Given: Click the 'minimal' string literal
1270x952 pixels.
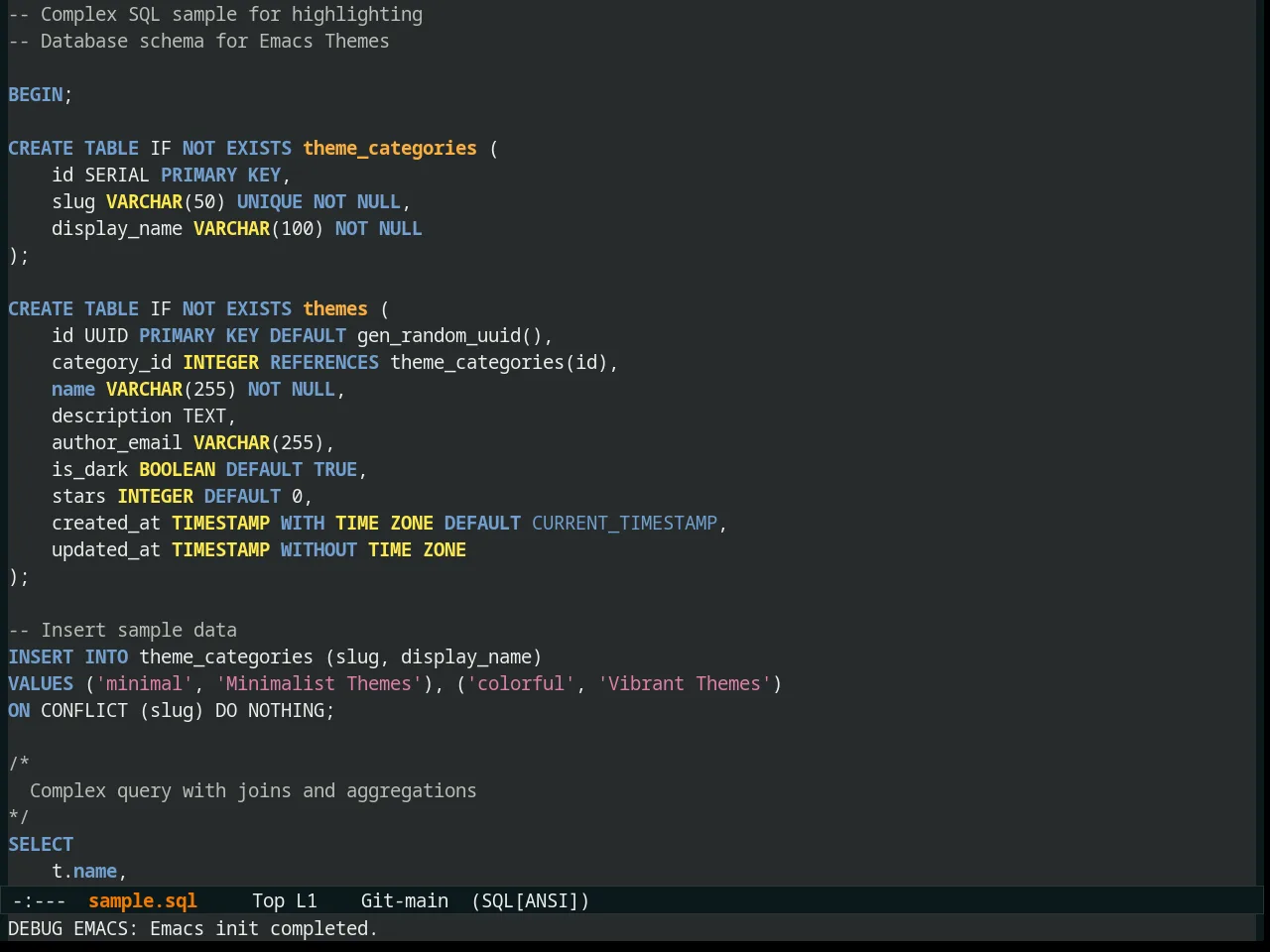Looking at the screenshot, I should pyautogui.click(x=145, y=683).
